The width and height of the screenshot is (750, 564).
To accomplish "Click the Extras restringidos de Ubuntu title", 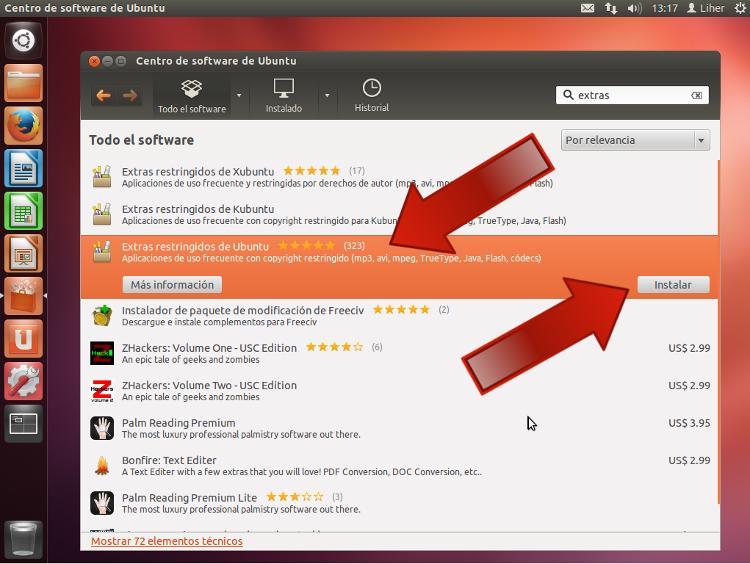I will point(195,246).
